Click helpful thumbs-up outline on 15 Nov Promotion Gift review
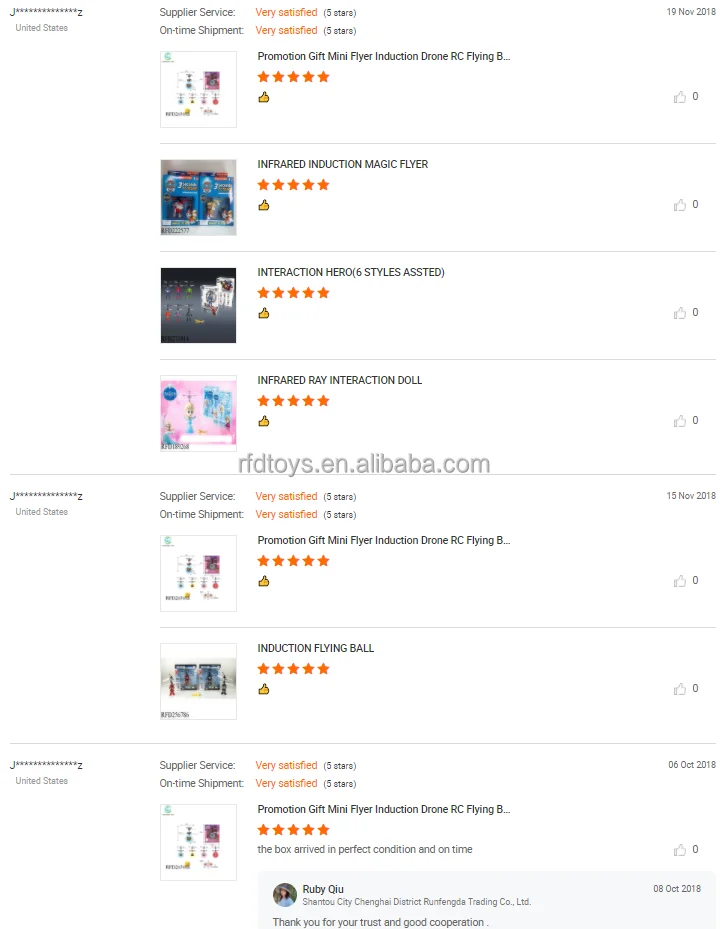Image resolution: width=727 pixels, height=929 pixels. click(x=680, y=581)
